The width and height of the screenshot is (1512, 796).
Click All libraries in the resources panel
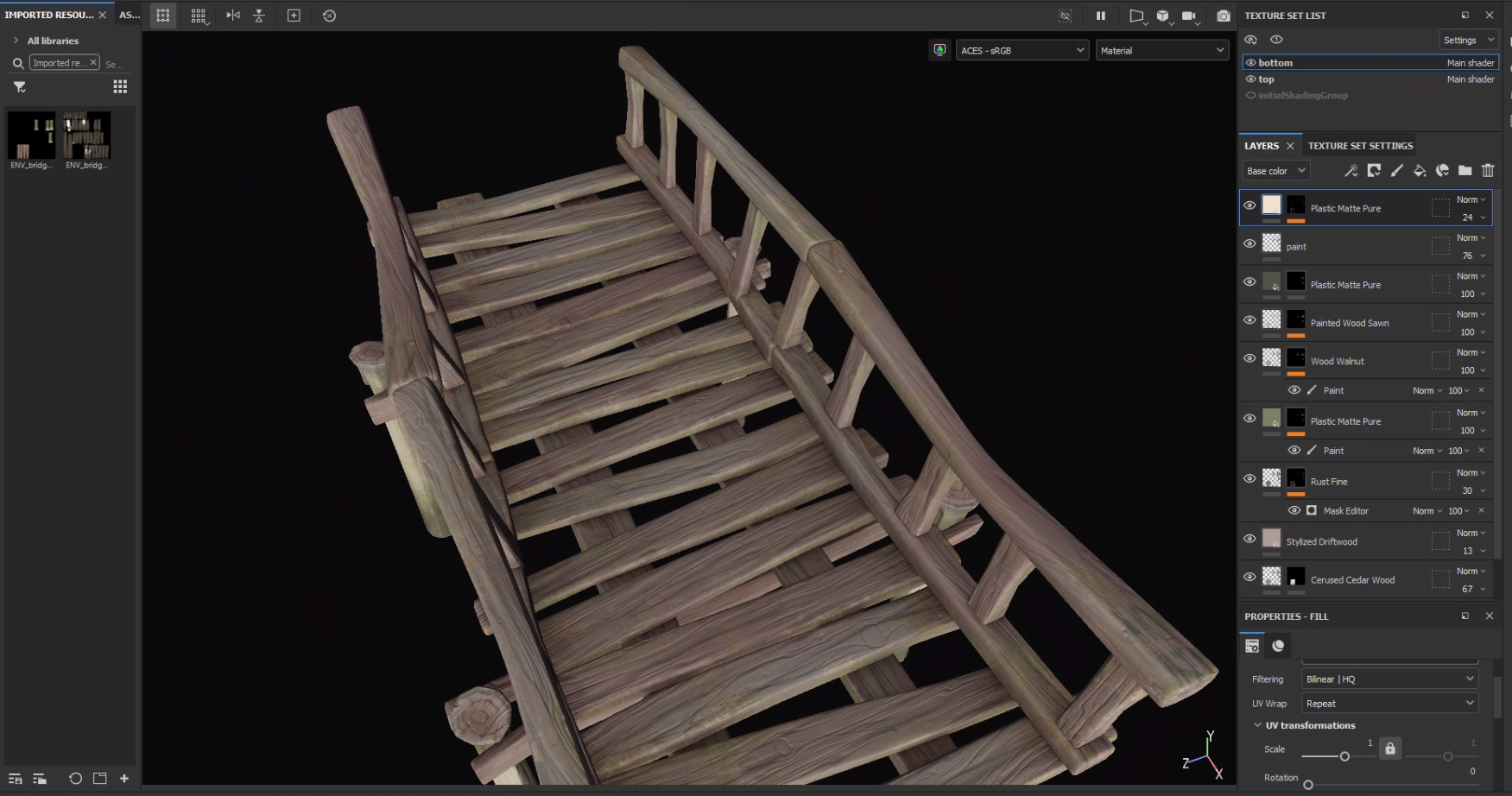click(54, 41)
